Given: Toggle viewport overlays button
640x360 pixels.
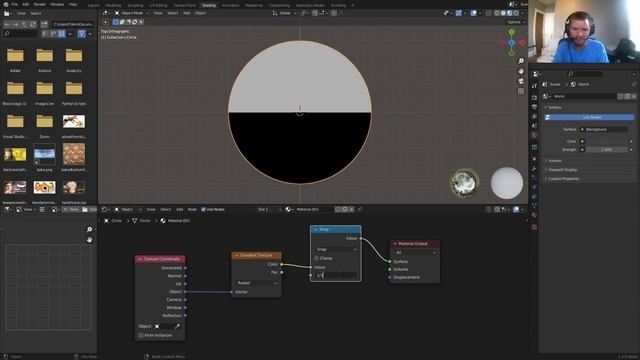Looking at the screenshot, I should [473, 13].
